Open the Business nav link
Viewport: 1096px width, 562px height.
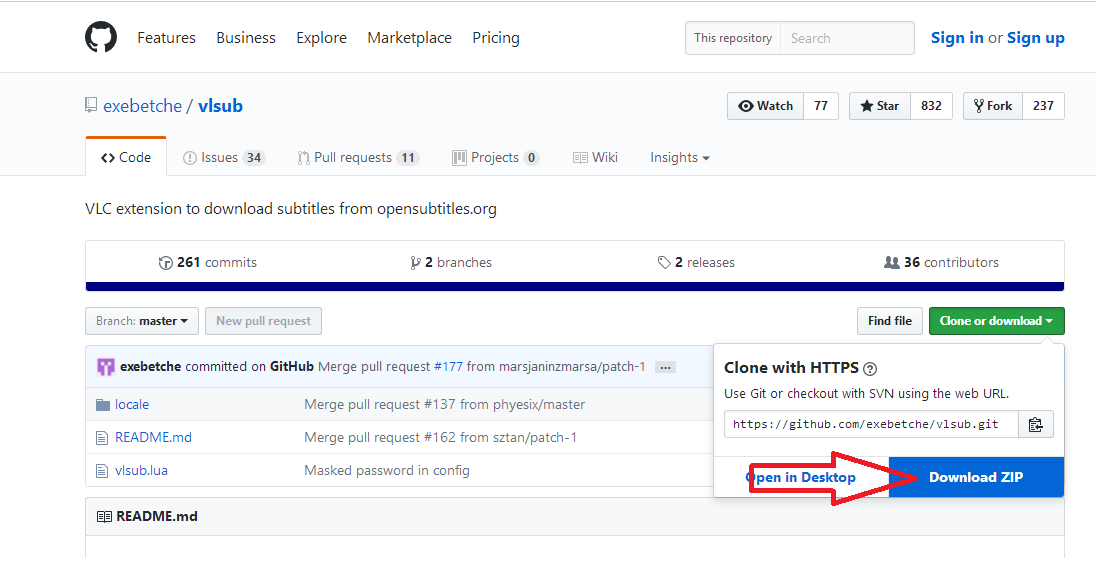coord(246,38)
